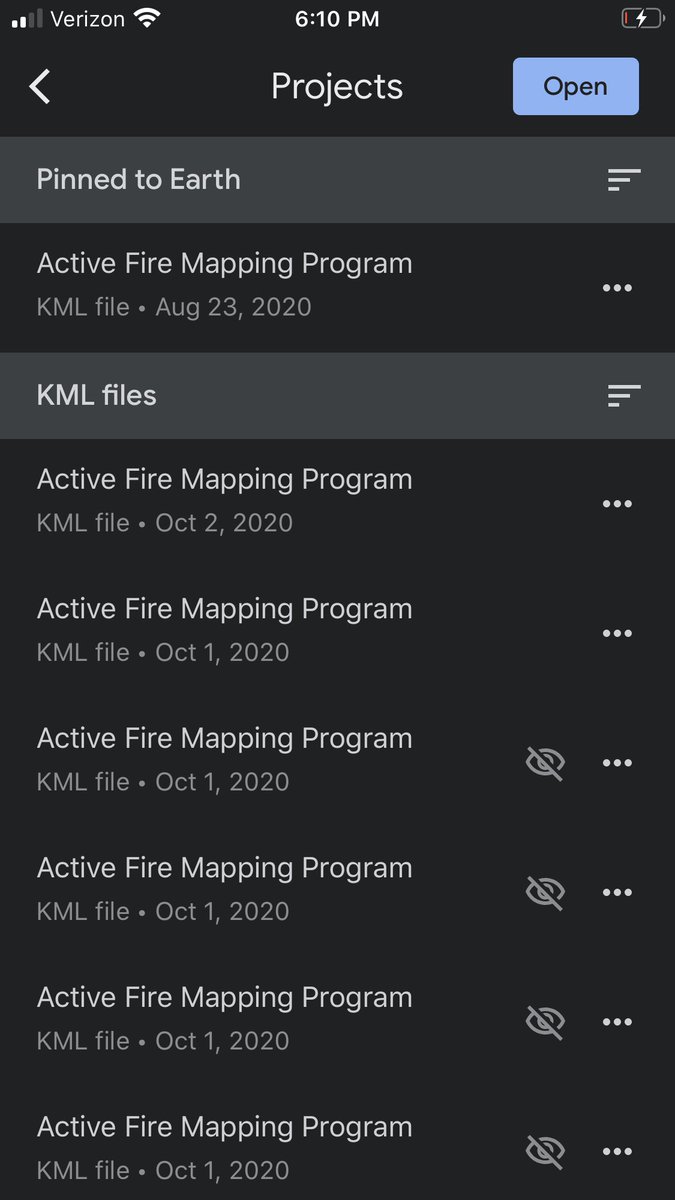The height and width of the screenshot is (1200, 675).
Task: Unhide the third hidden Oct 1 project
Action: click(545, 1022)
